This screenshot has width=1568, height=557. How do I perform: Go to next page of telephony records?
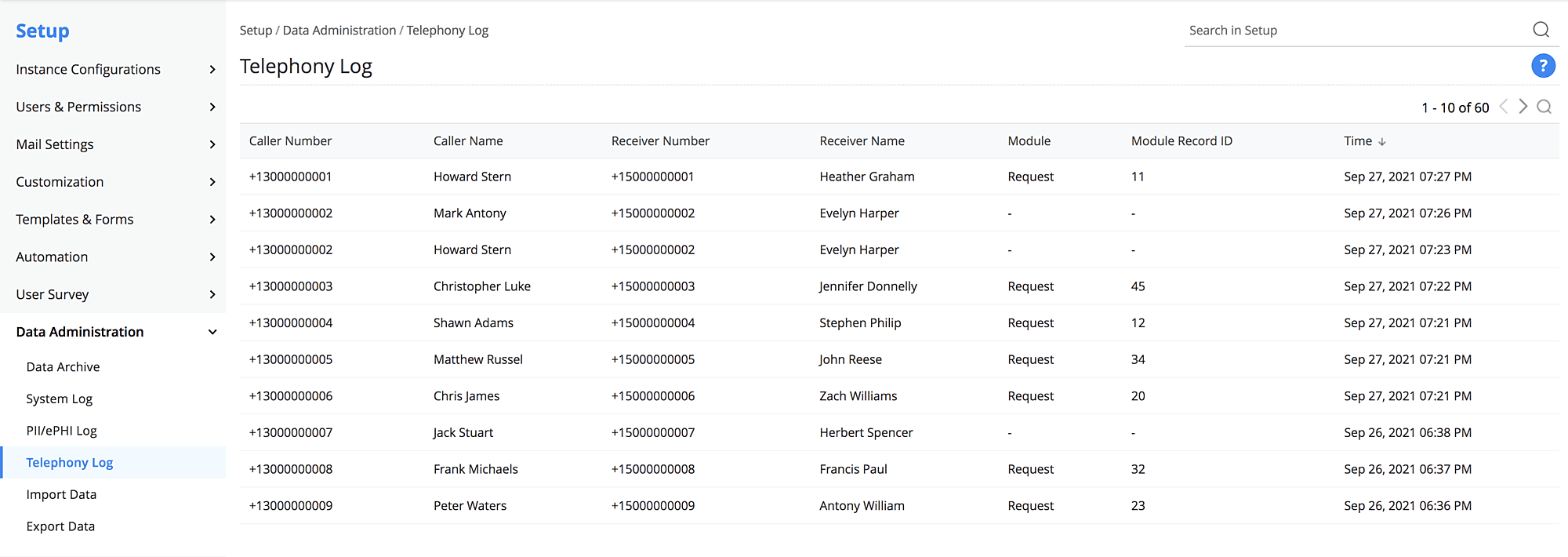1523,107
